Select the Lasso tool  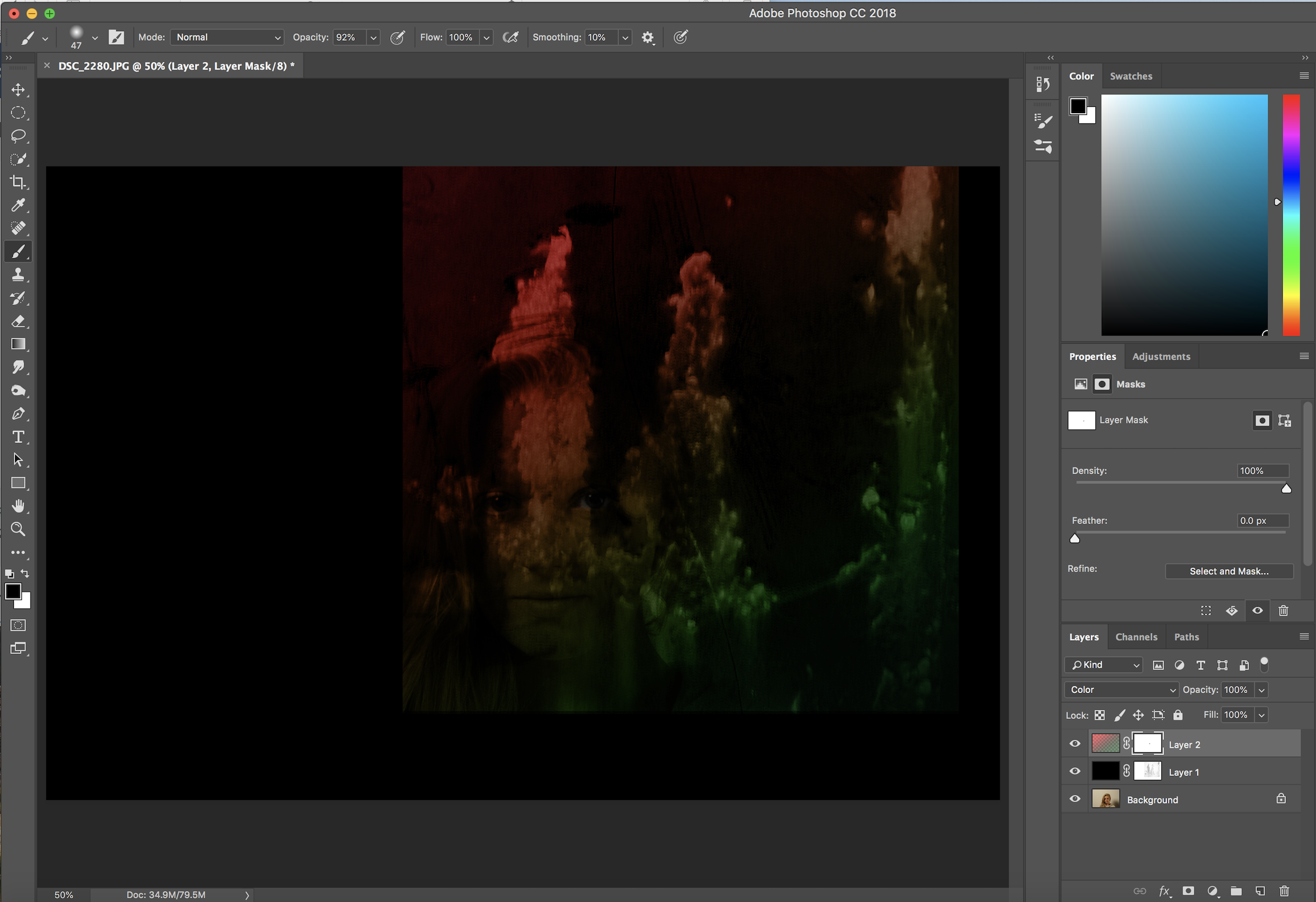[x=18, y=136]
